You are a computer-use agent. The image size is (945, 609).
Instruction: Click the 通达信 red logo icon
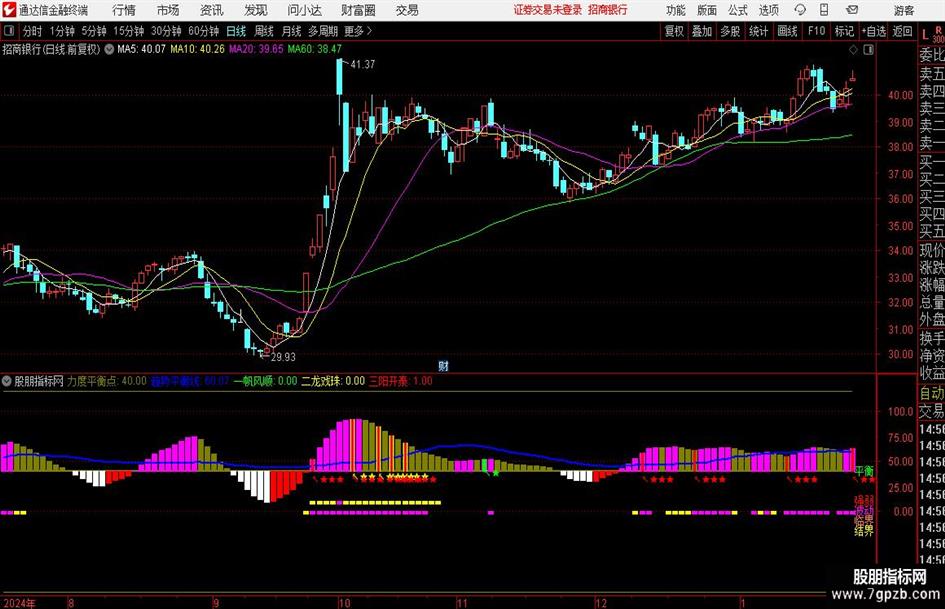tap(9, 10)
